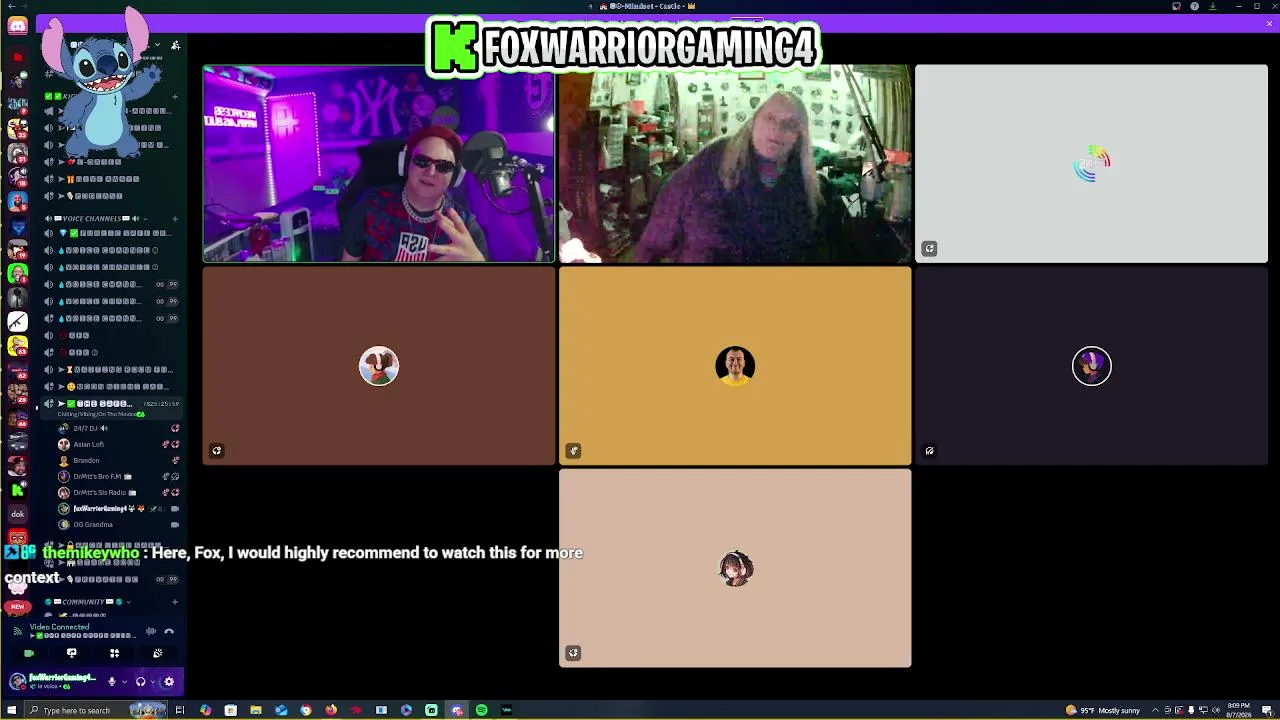Viewport: 1280px width, 720px height.
Task: Click status badge icon on gold tile
Action: (573, 451)
